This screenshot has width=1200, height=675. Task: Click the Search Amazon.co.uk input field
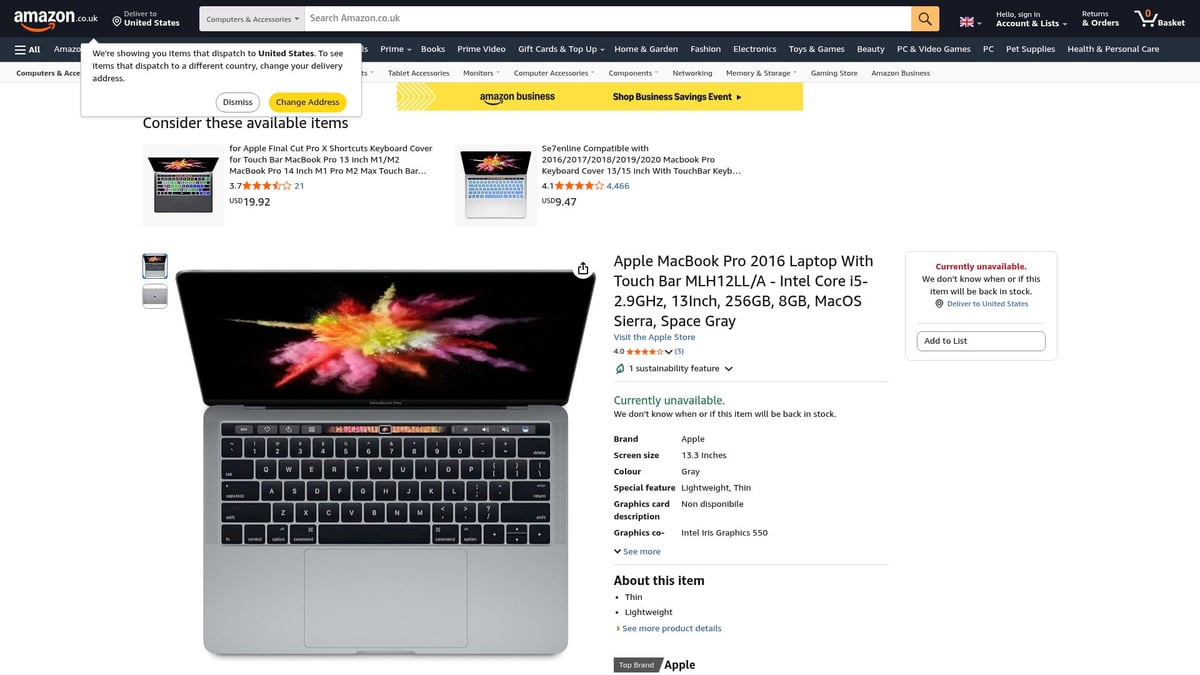point(606,18)
